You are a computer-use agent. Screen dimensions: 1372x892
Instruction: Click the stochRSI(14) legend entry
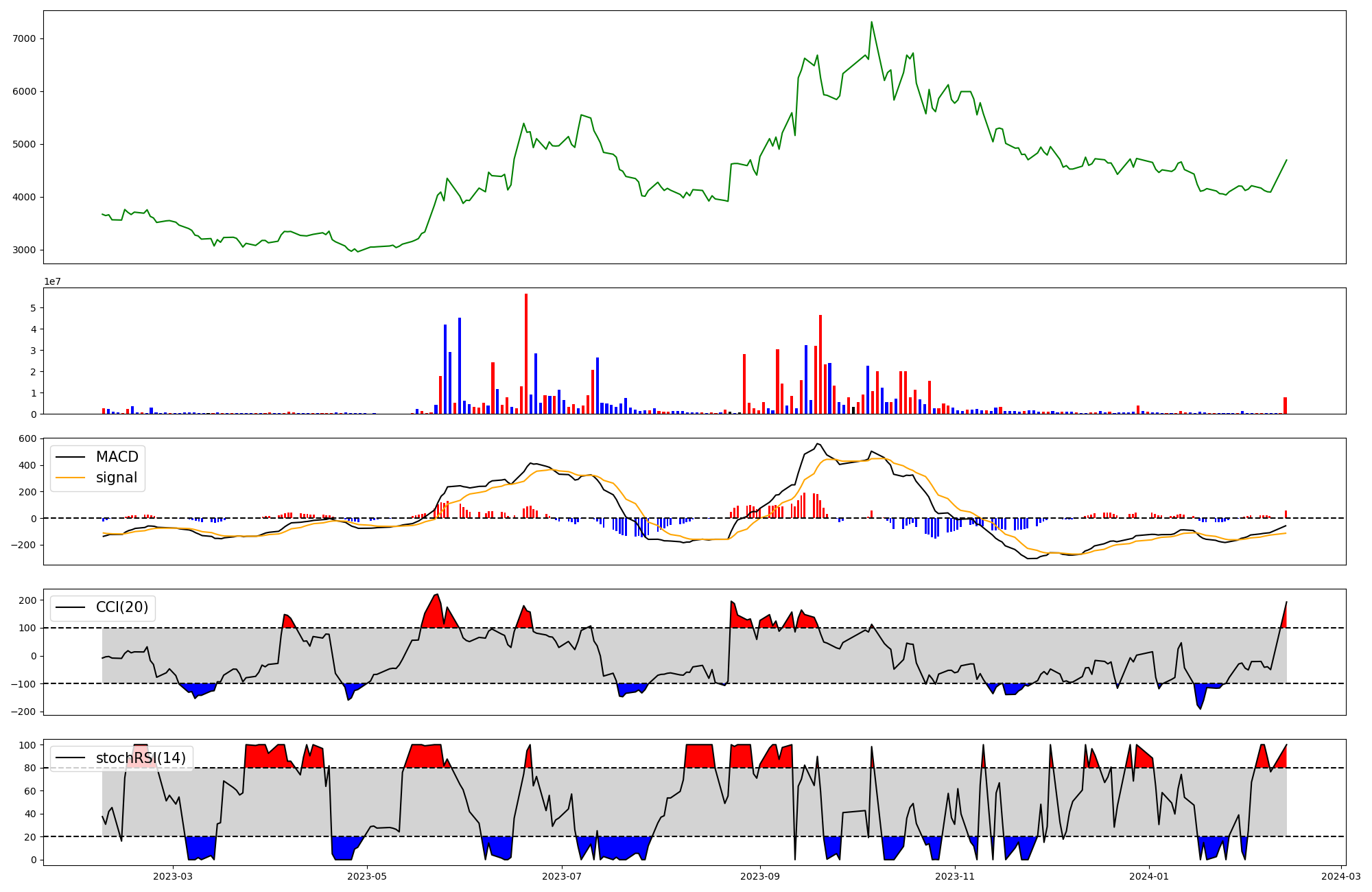tap(141, 758)
